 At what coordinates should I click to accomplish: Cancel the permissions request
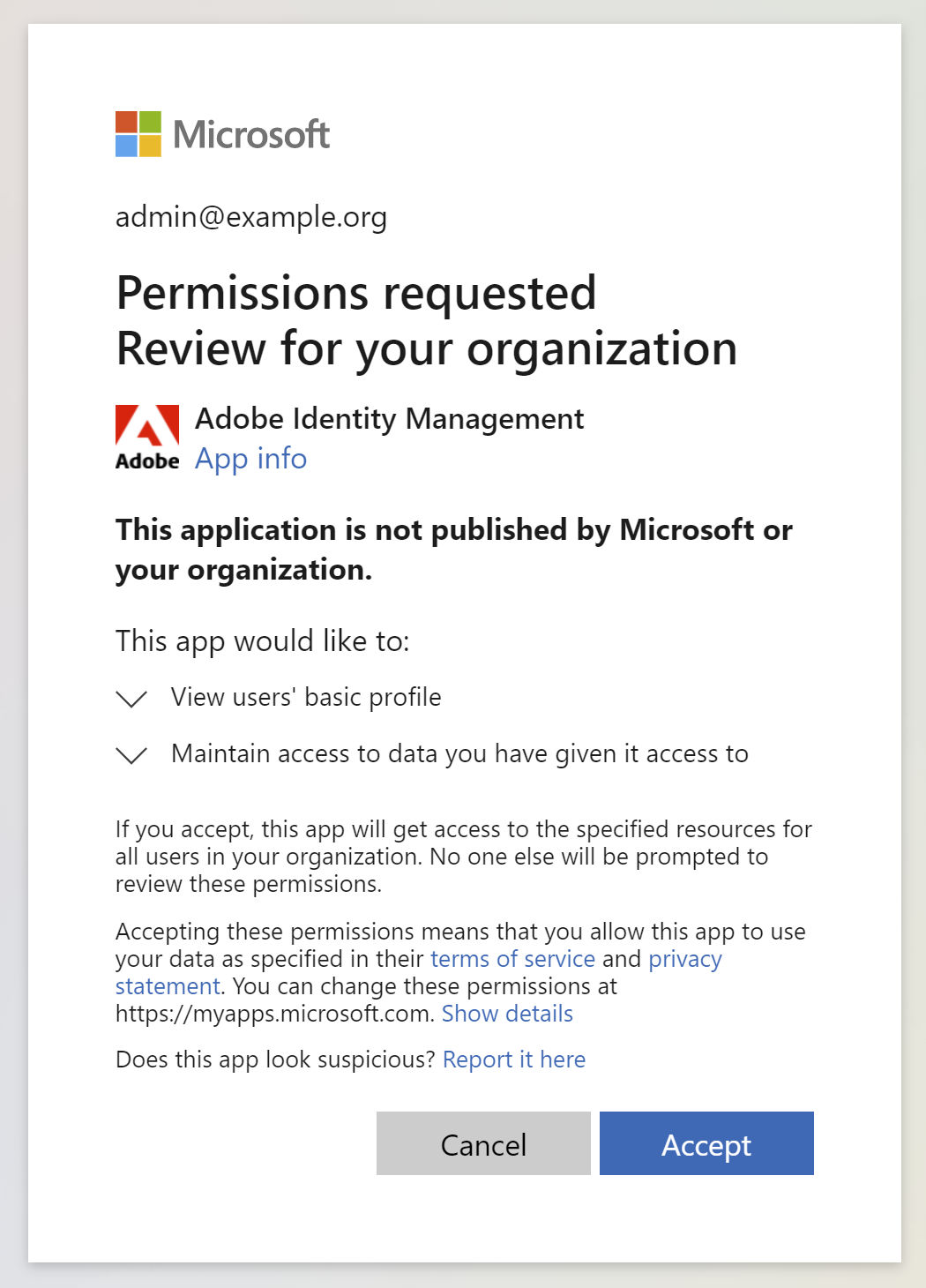tap(482, 1143)
